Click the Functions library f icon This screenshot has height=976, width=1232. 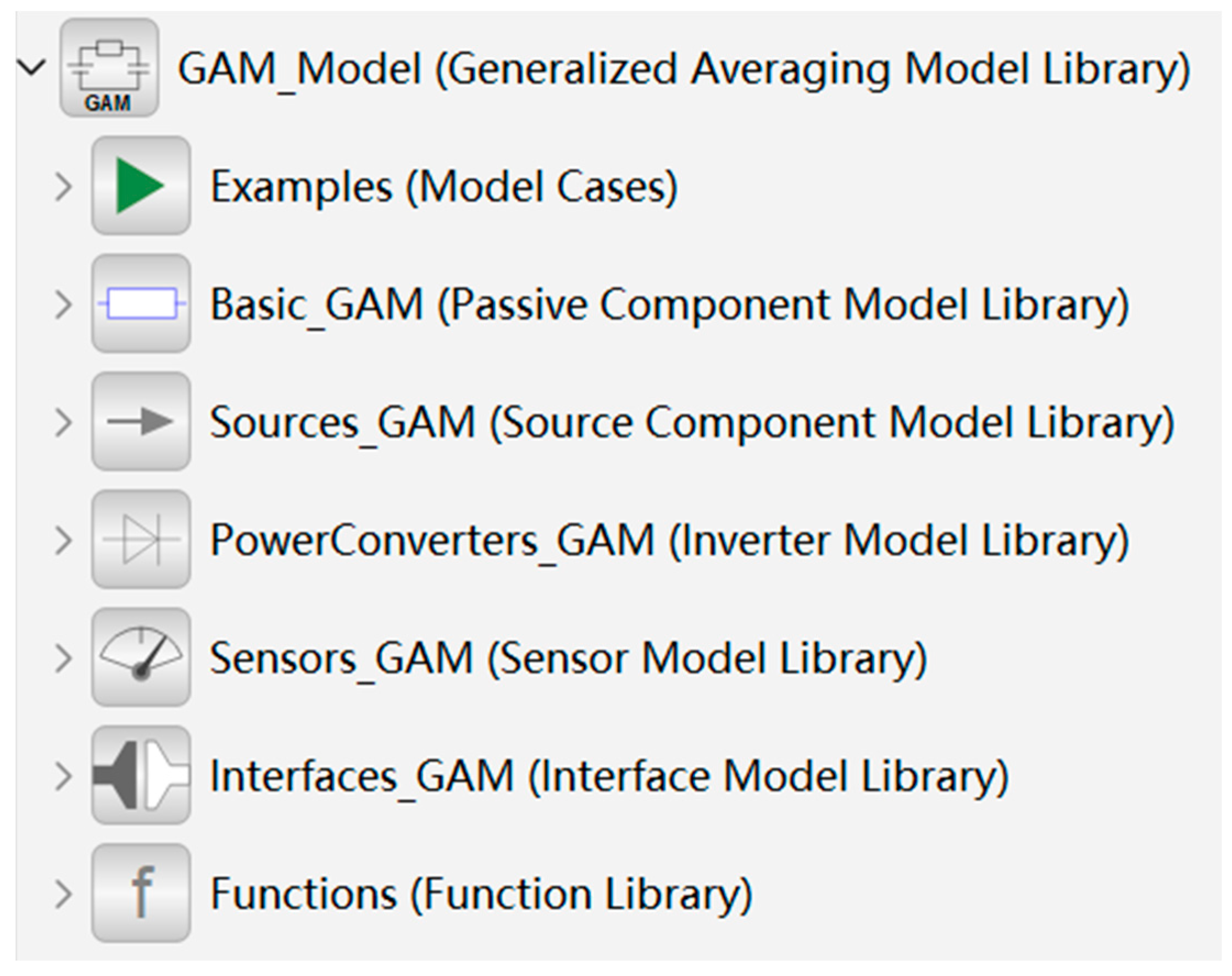(141, 894)
